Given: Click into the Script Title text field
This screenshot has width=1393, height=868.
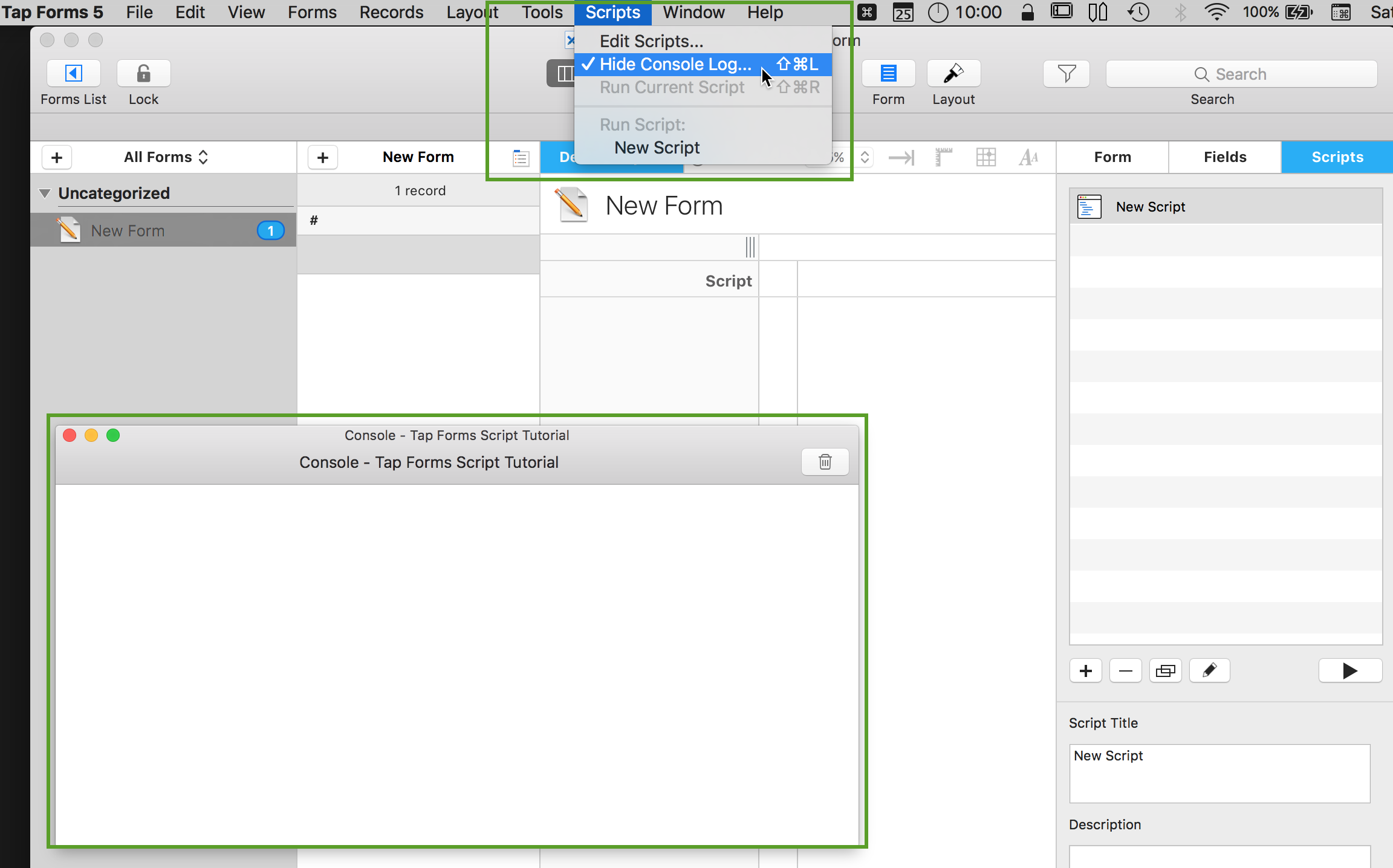Looking at the screenshot, I should click(1219, 773).
